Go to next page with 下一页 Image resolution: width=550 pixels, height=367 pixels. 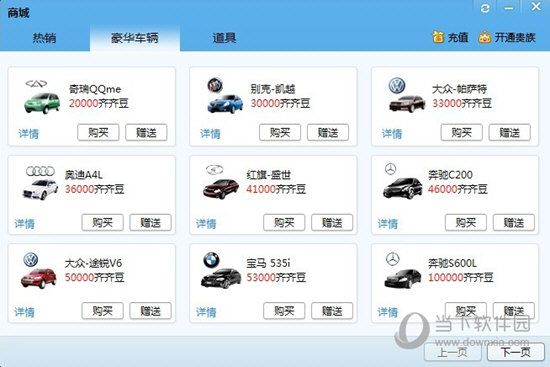click(516, 352)
